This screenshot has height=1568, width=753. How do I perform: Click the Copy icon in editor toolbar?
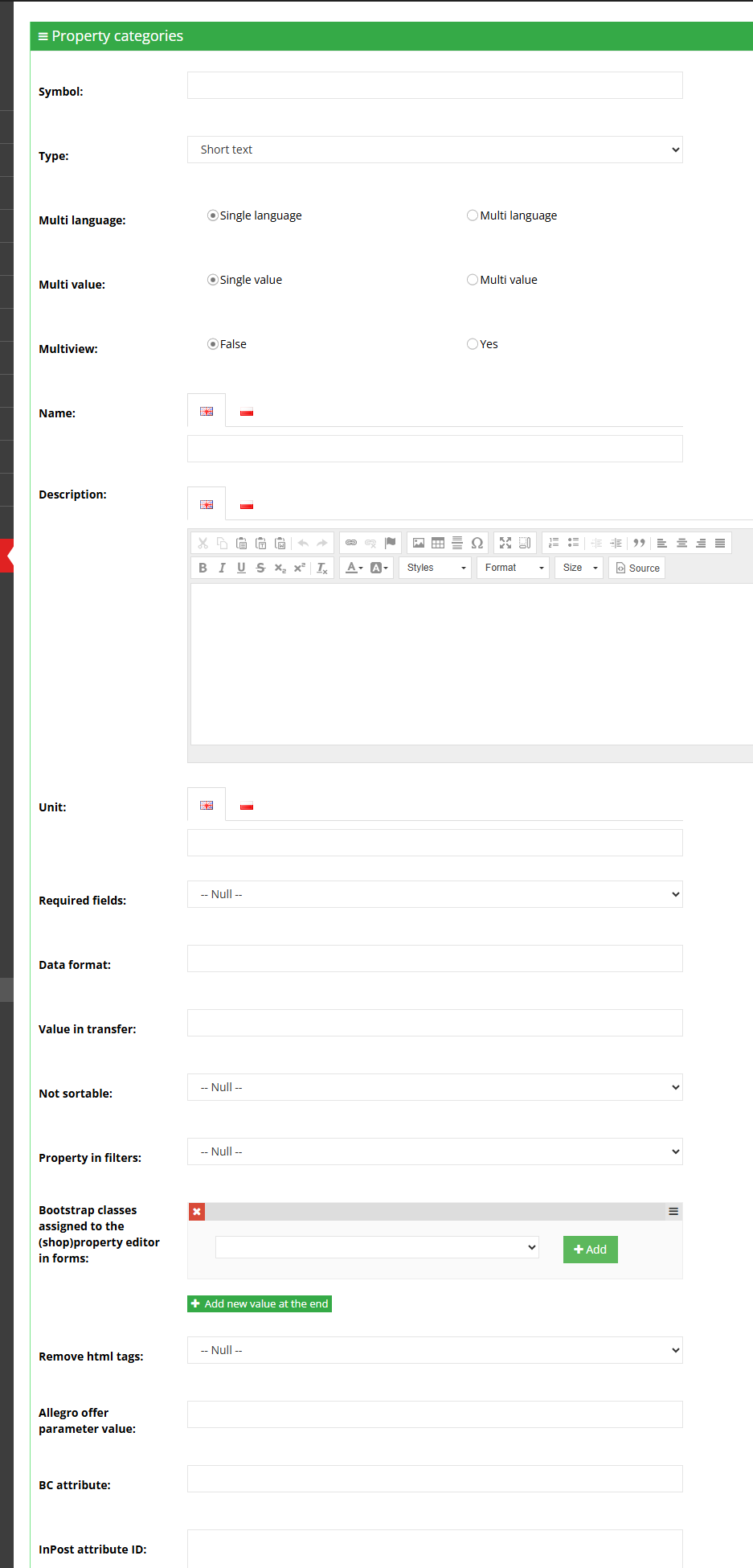pyautogui.click(x=222, y=543)
